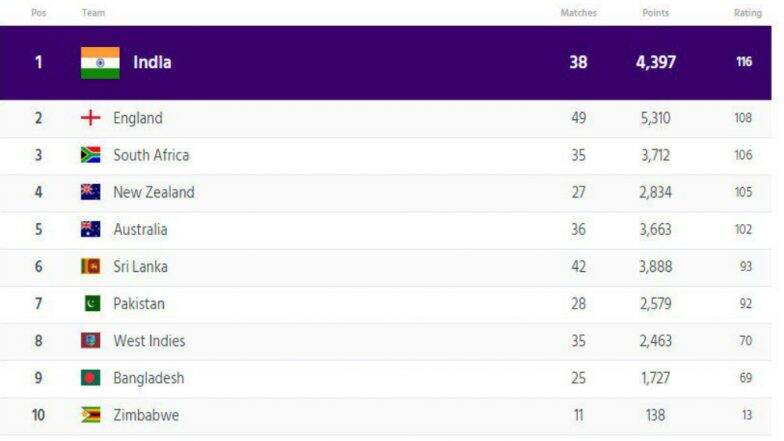Open the Zimbabwe team name link
The width and height of the screenshot is (784, 441).
(146, 415)
